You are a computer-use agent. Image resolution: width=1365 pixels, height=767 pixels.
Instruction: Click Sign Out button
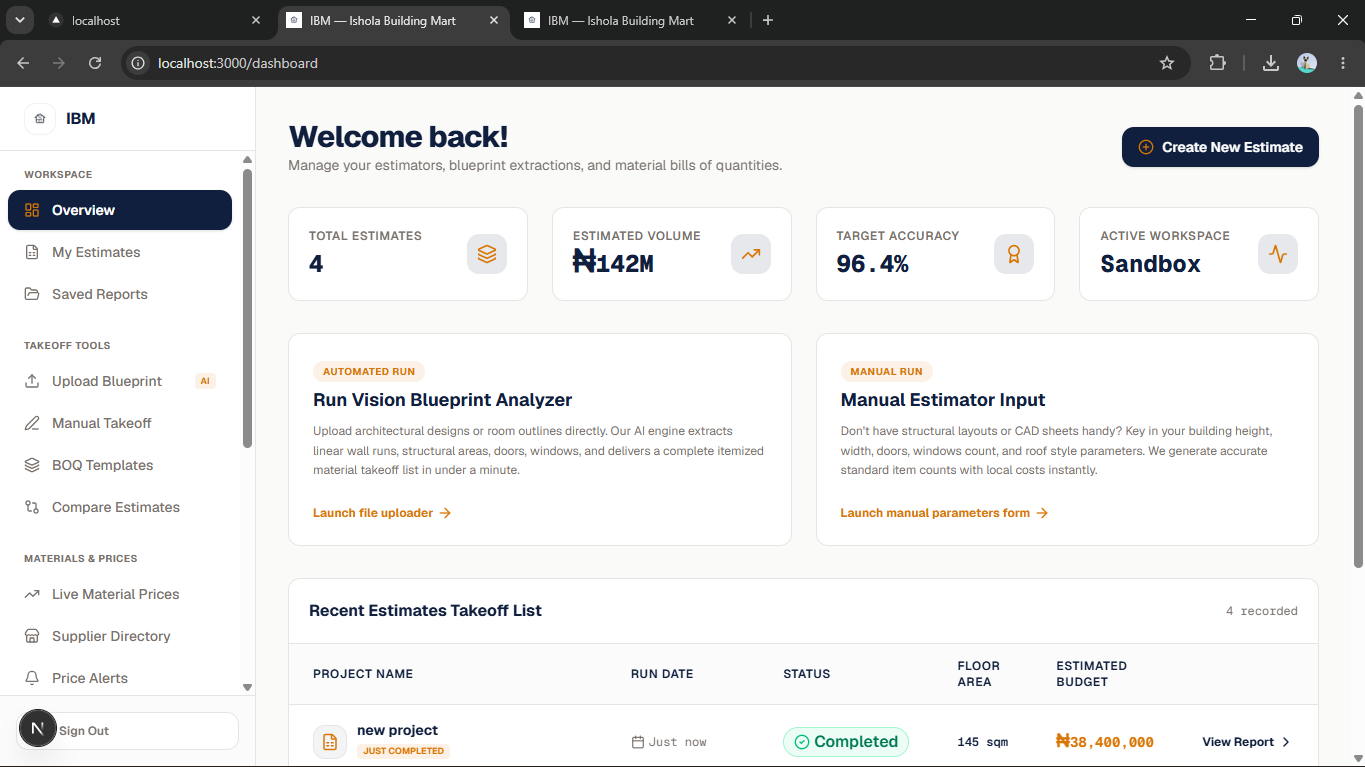[x=128, y=731]
